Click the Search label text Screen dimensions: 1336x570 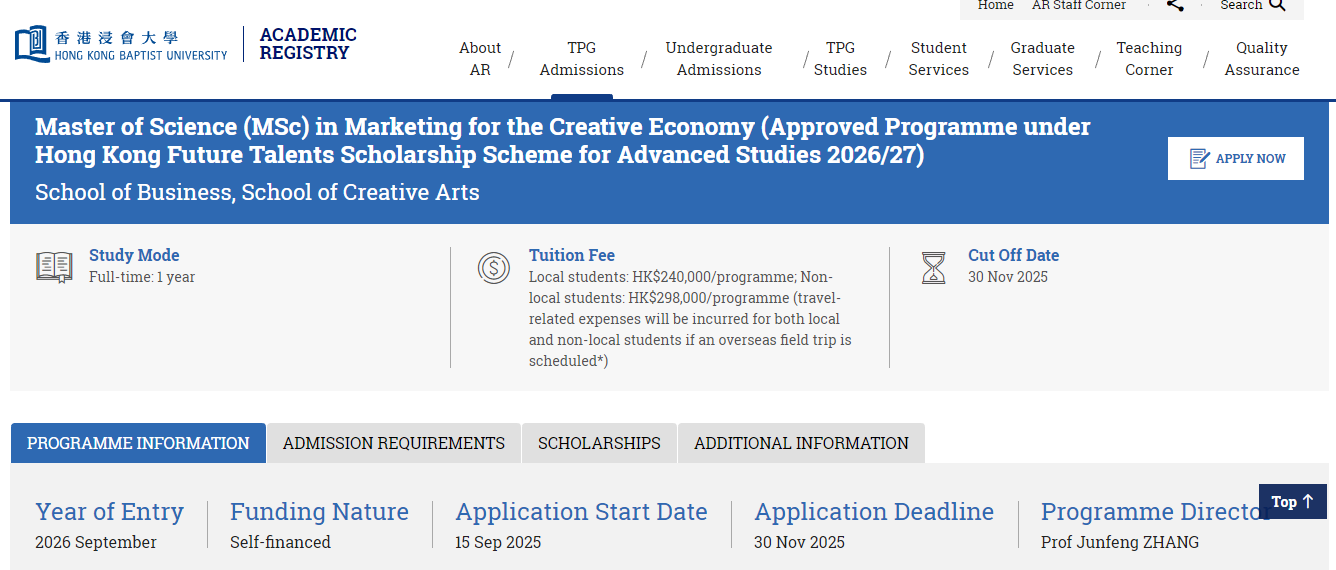click(x=1241, y=5)
